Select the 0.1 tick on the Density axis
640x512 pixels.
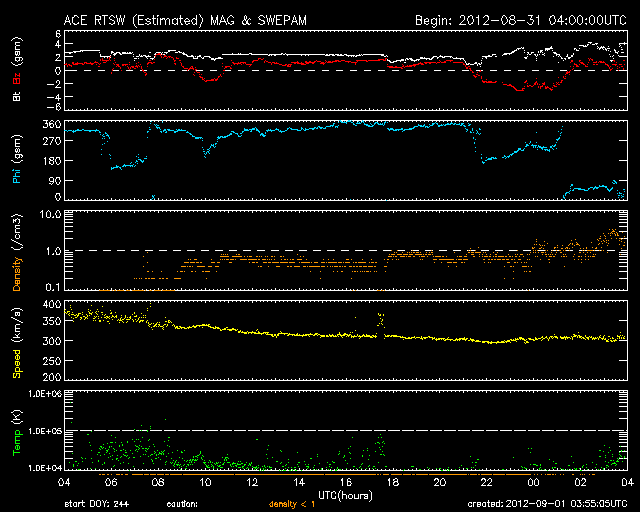click(53, 287)
